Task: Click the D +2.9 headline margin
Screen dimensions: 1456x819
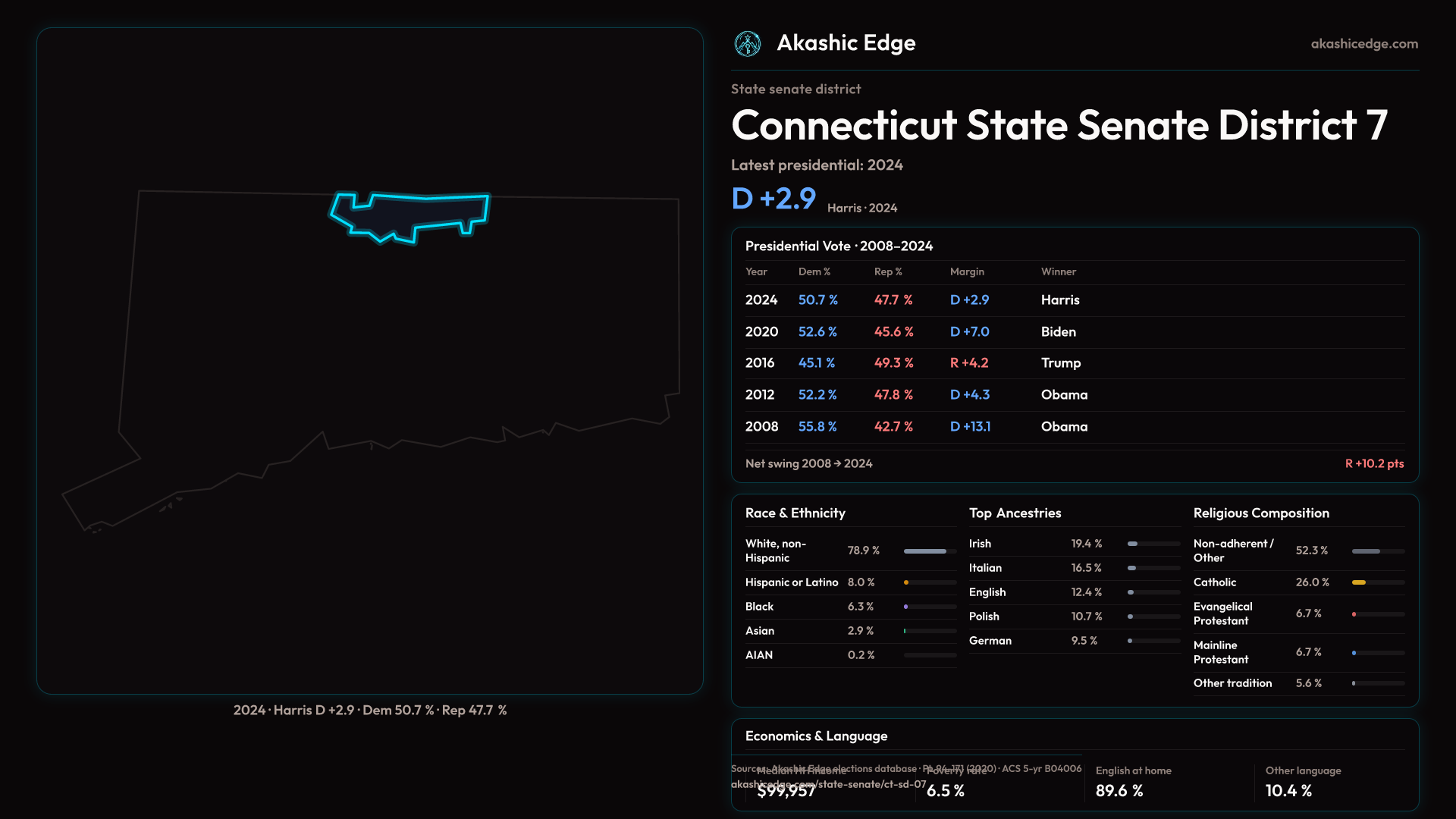Action: point(773,199)
